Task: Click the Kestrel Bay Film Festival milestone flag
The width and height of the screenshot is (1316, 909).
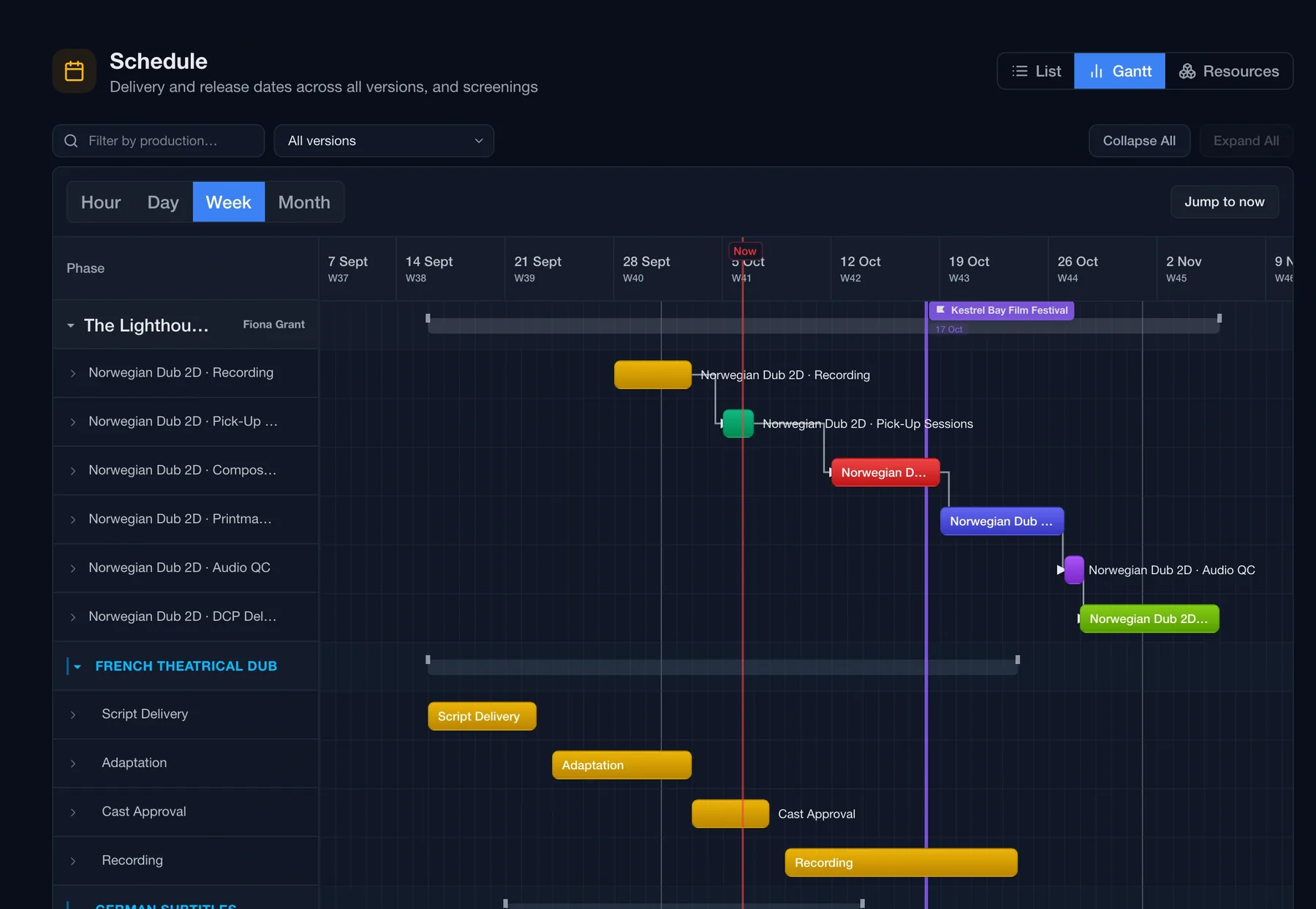Action: tap(1001, 310)
